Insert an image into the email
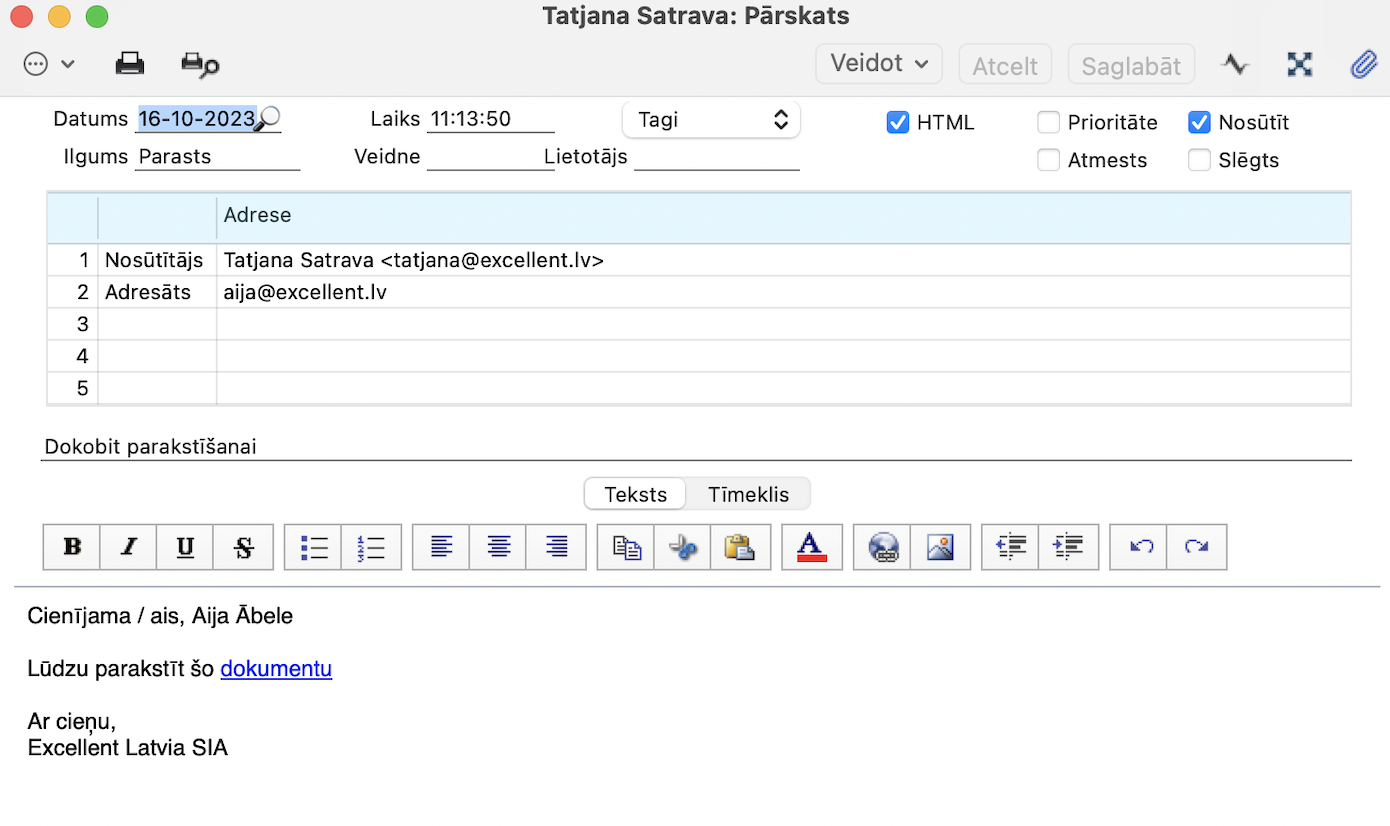This screenshot has width=1390, height=826. [940, 547]
